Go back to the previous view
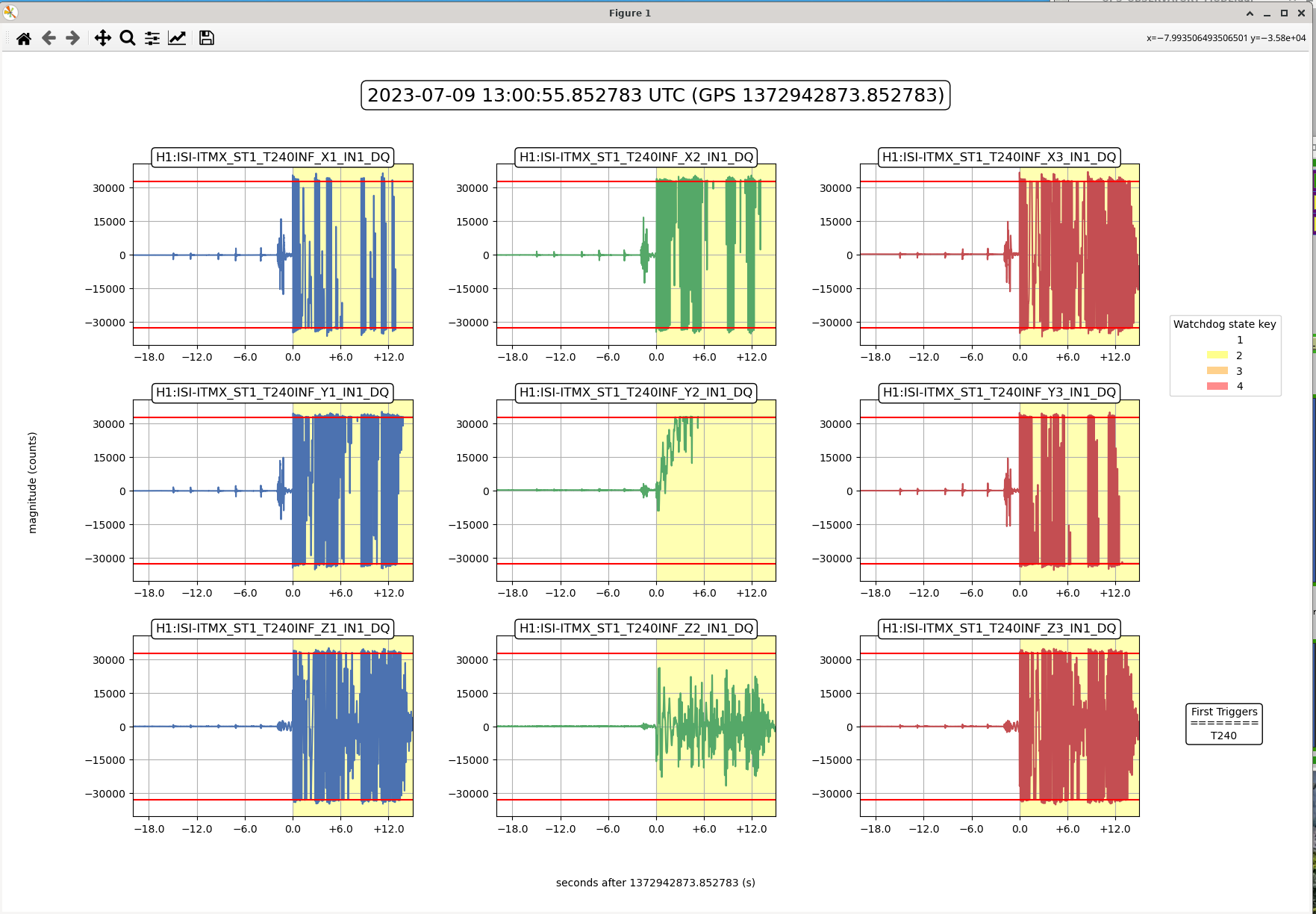This screenshot has height=914, width=1316. coord(49,38)
